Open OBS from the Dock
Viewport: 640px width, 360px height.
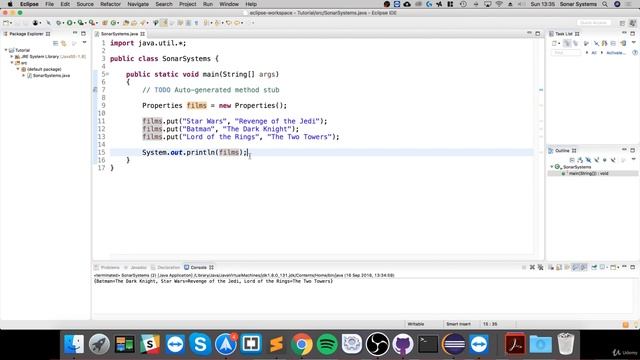pyautogui.click(x=378, y=344)
